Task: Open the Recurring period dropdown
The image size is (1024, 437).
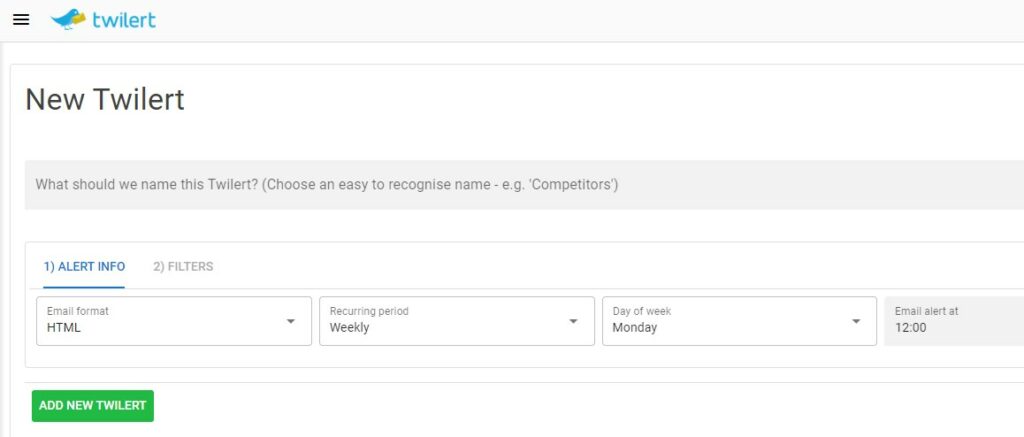Action: click(x=445, y=321)
